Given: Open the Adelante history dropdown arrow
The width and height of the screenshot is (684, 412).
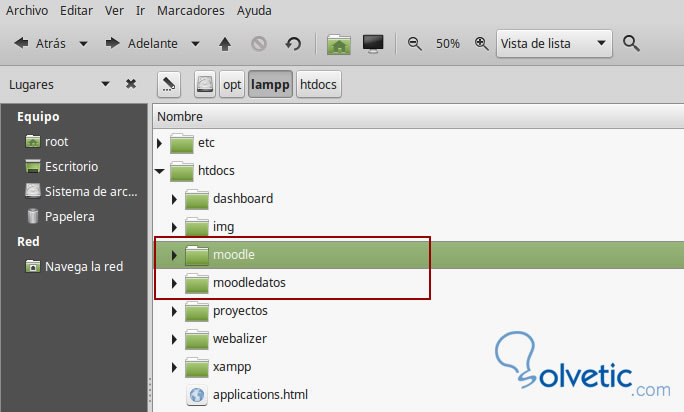Looking at the screenshot, I should point(195,44).
